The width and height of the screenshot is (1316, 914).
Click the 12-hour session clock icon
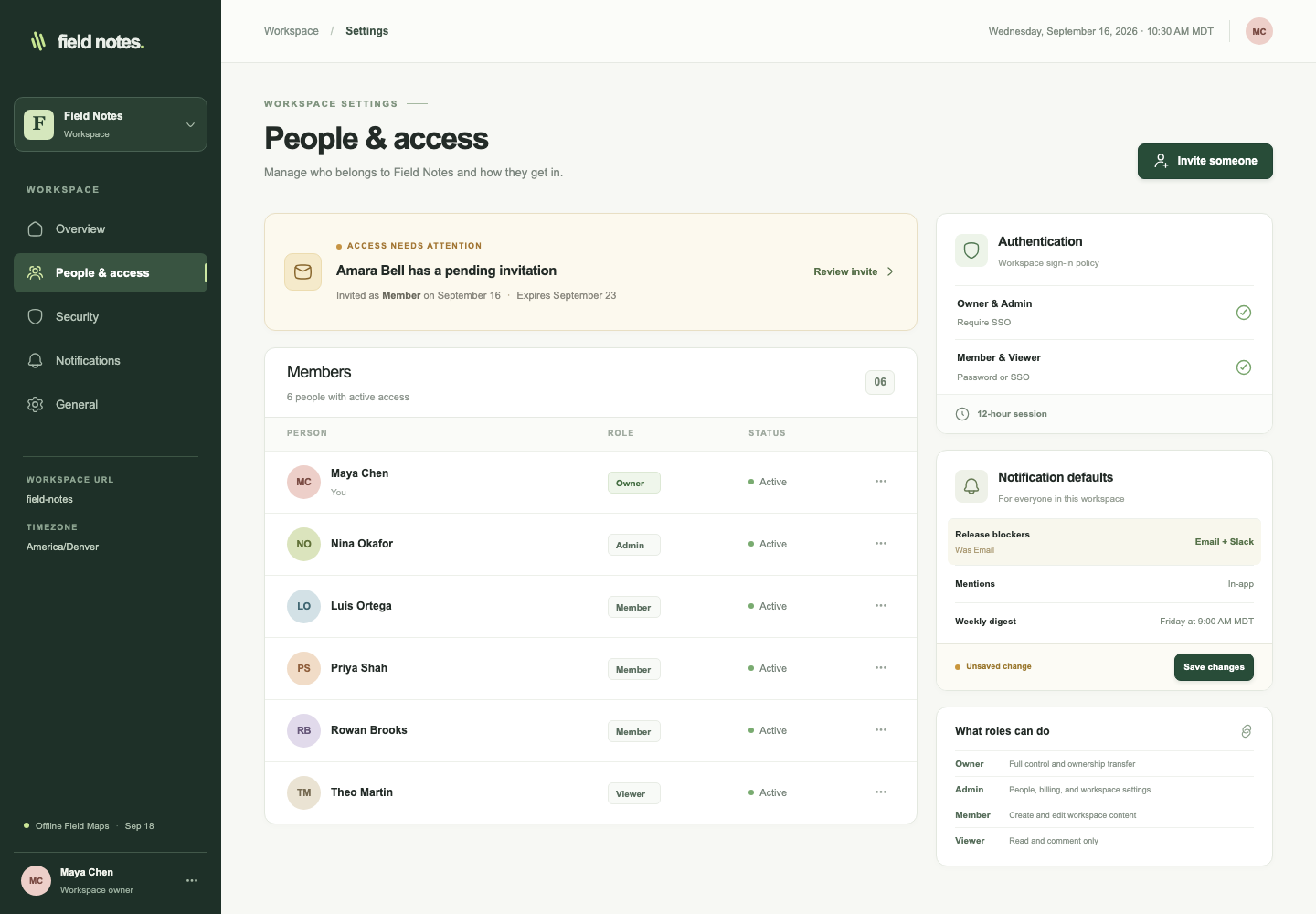click(x=962, y=414)
